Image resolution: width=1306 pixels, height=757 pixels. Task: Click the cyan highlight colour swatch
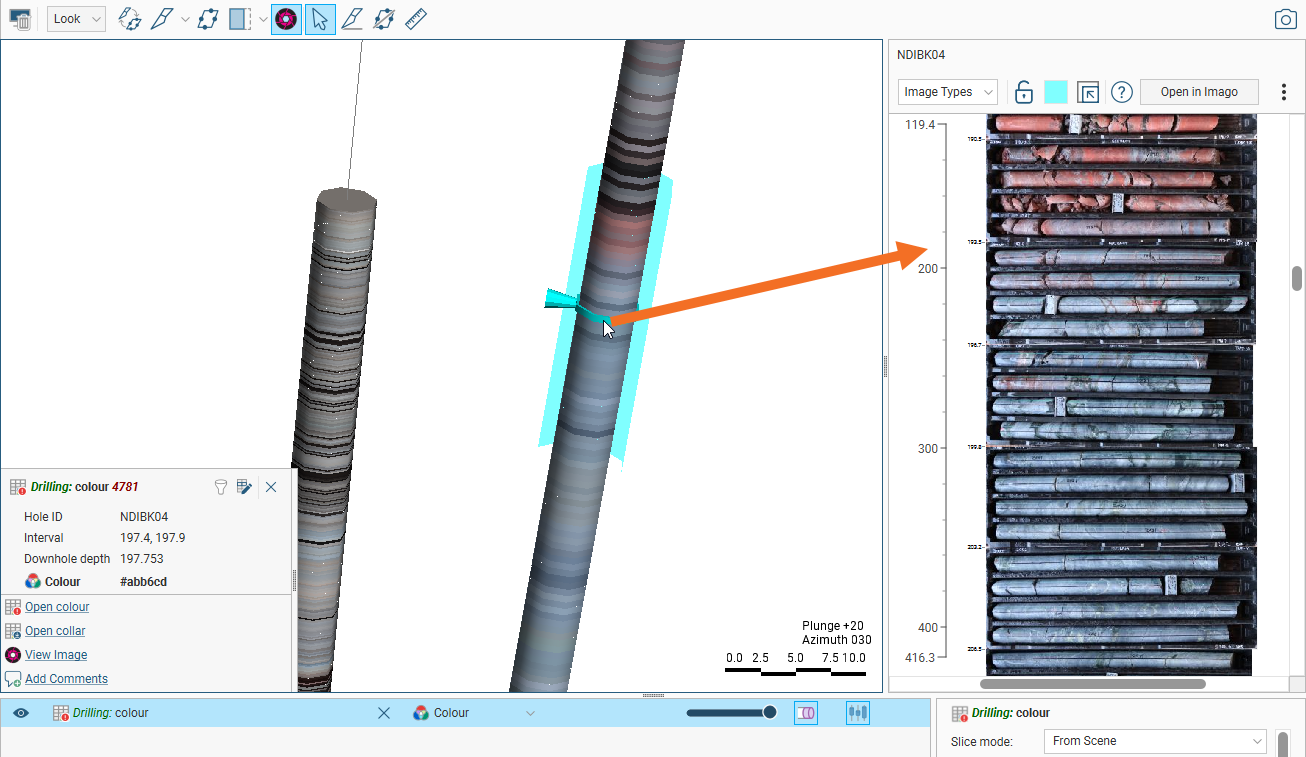1055,92
